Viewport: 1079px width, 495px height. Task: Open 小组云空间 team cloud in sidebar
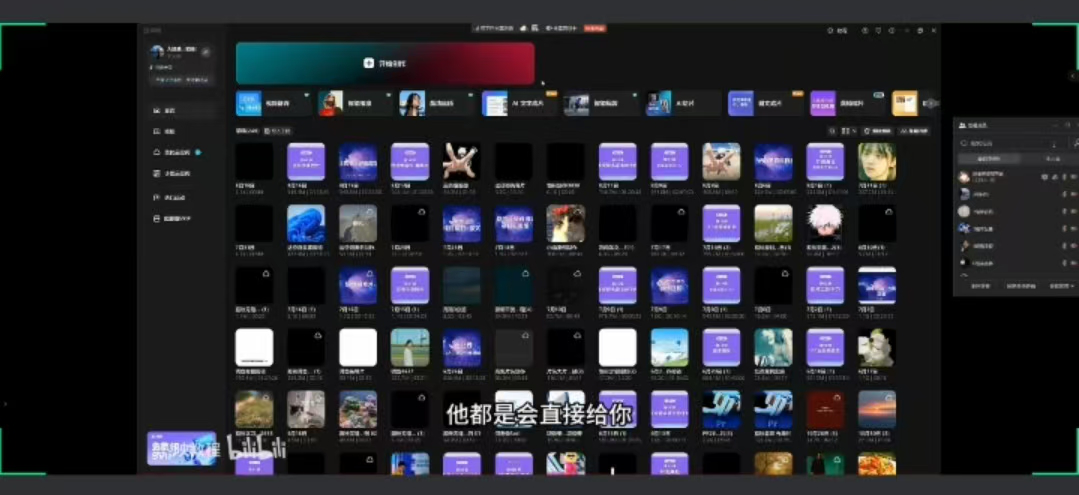click(157, 174)
